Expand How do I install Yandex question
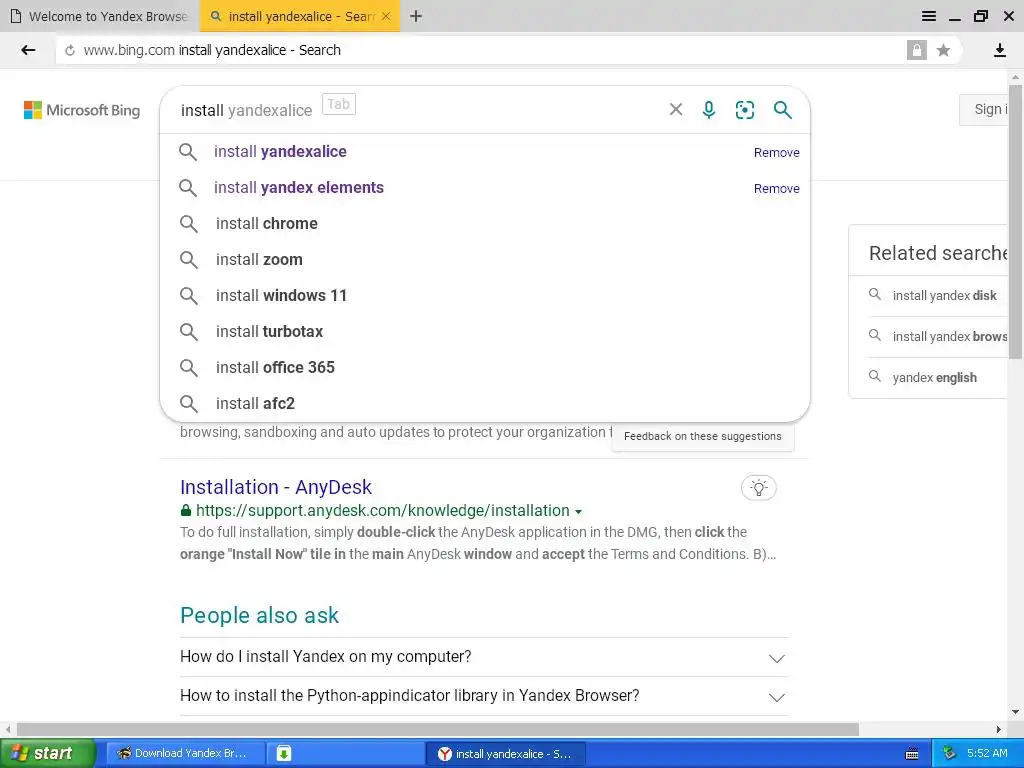This screenshot has height=768, width=1024. point(483,657)
